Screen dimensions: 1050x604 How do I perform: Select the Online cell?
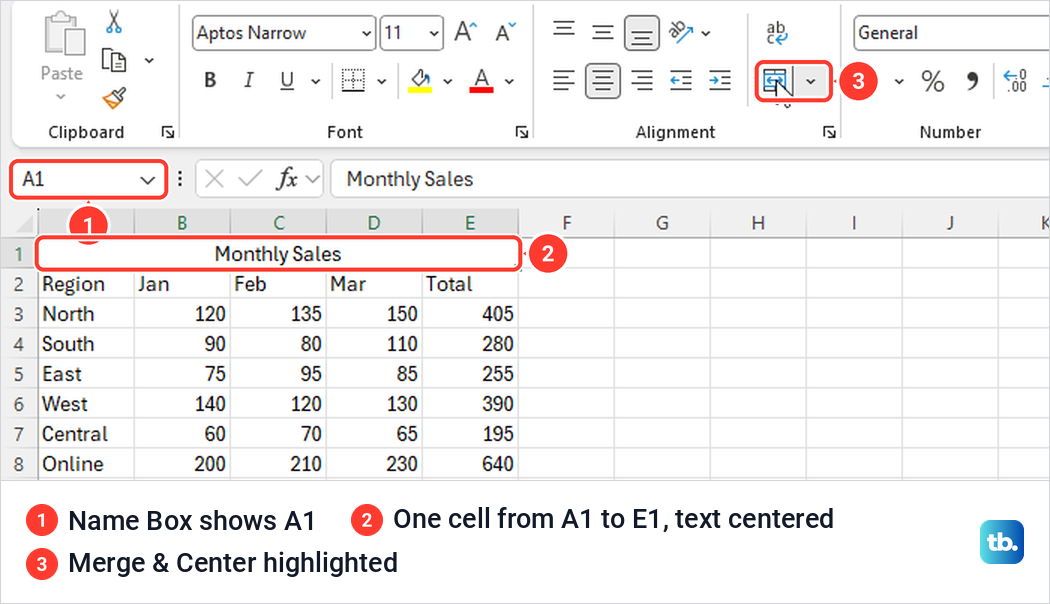86,464
